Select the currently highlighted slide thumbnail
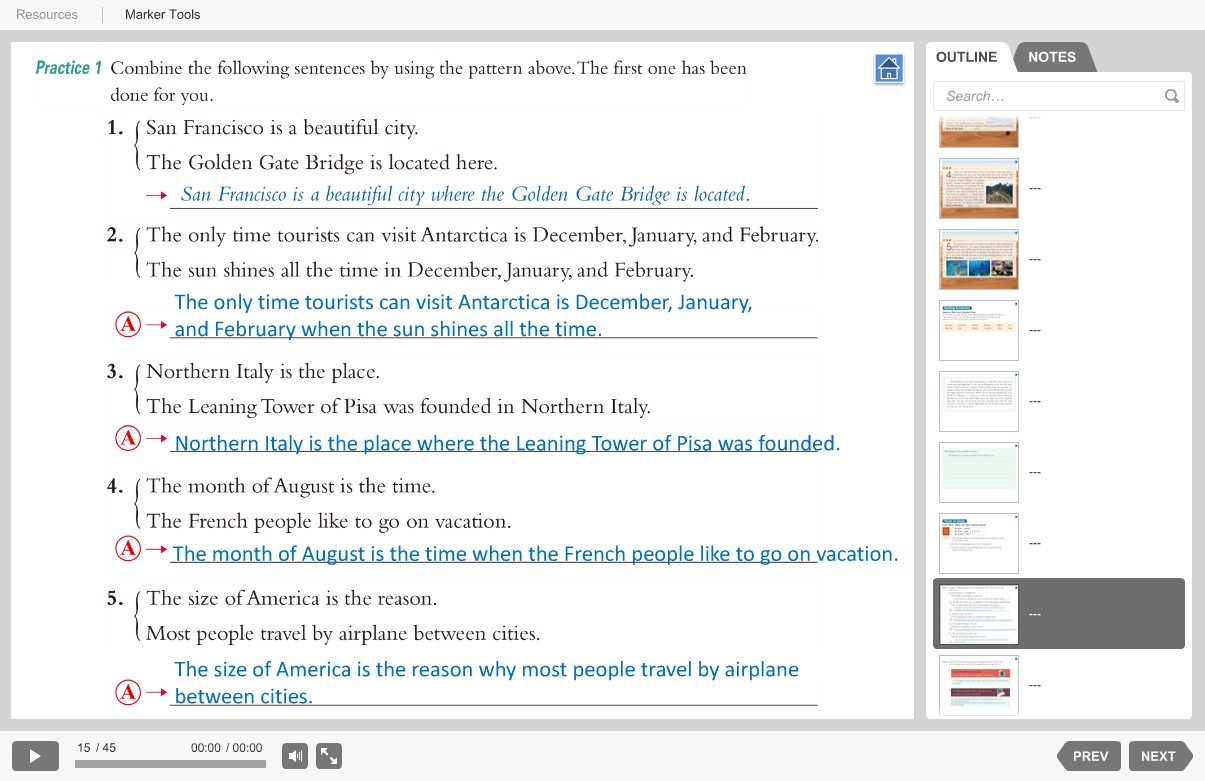Image resolution: width=1205 pixels, height=781 pixels. [979, 614]
